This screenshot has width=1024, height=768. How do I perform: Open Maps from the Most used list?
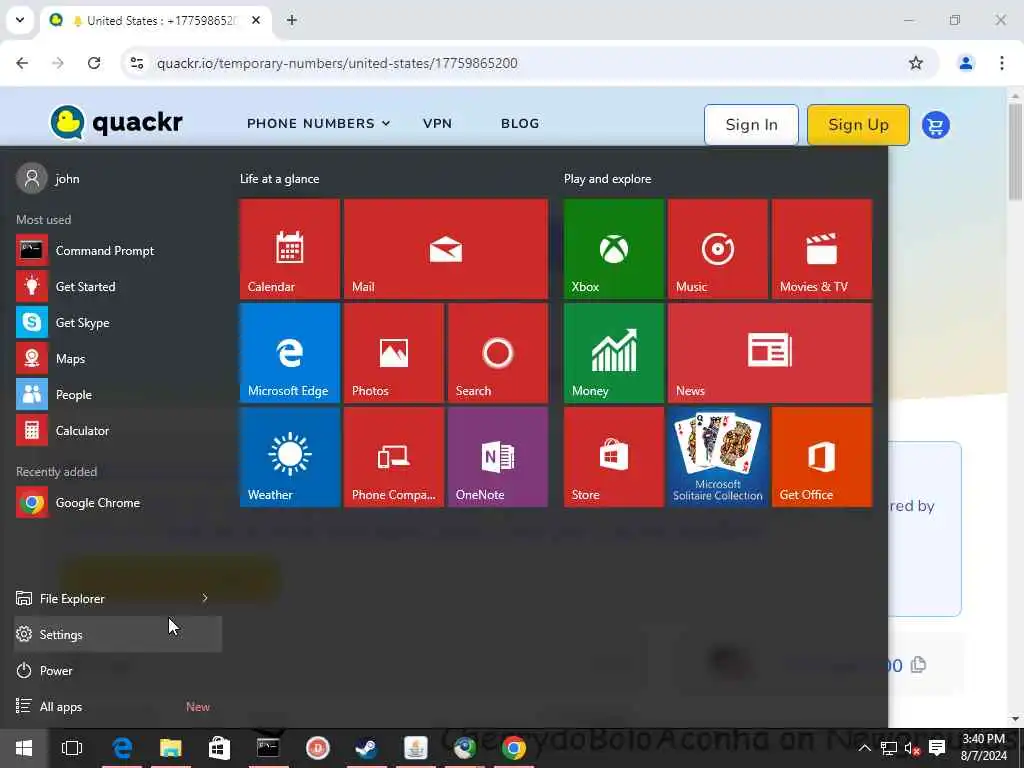[x=118, y=359]
